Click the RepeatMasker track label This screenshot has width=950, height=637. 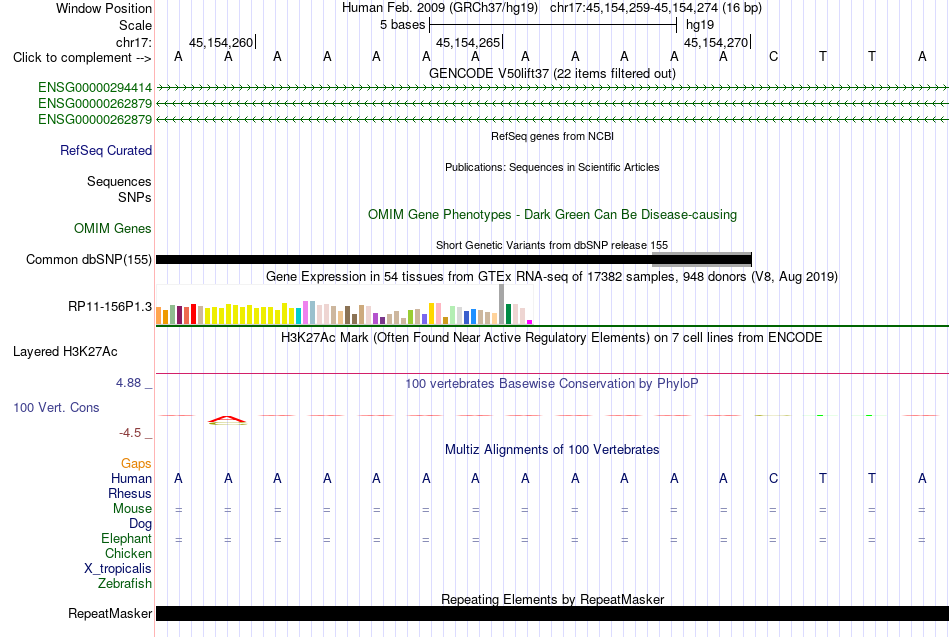110,613
